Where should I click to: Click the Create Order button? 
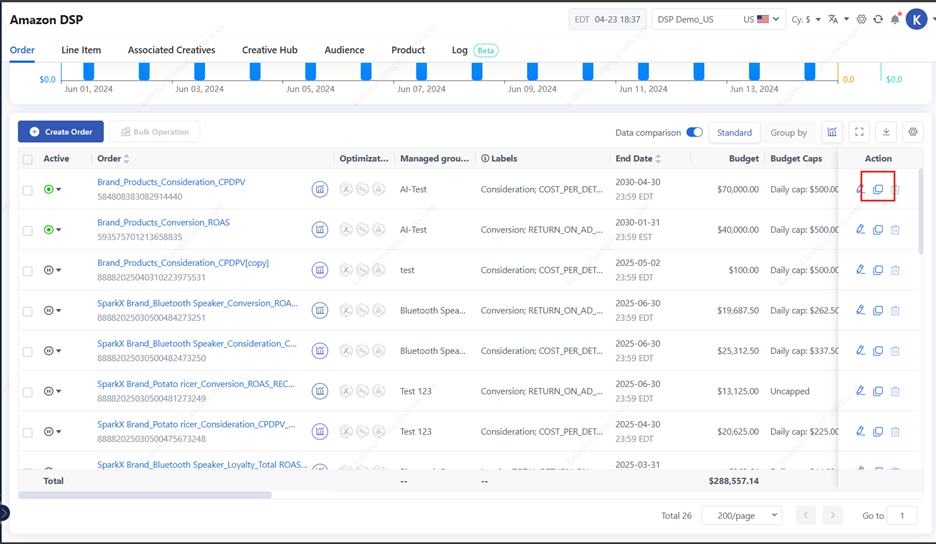click(61, 132)
